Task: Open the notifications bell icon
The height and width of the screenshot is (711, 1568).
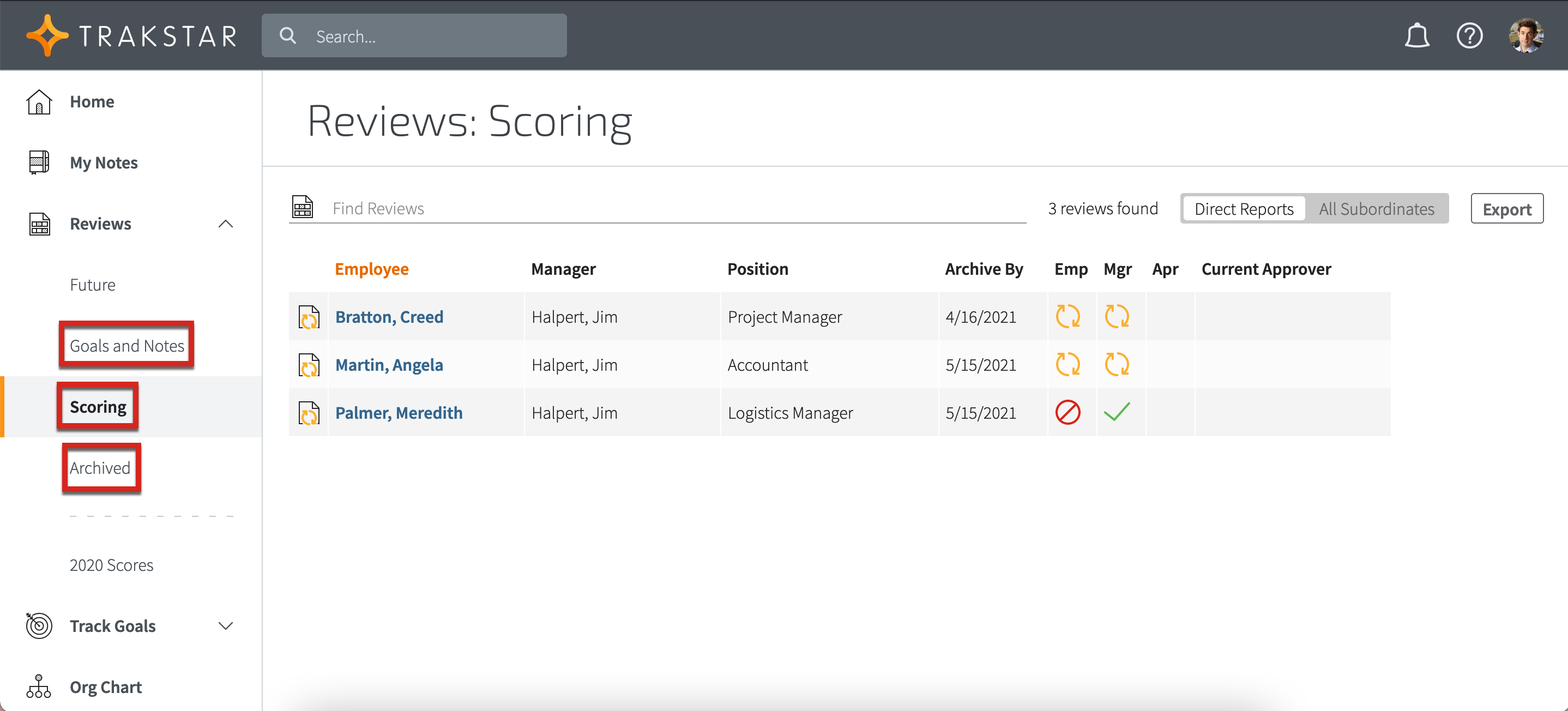Action: (1416, 36)
